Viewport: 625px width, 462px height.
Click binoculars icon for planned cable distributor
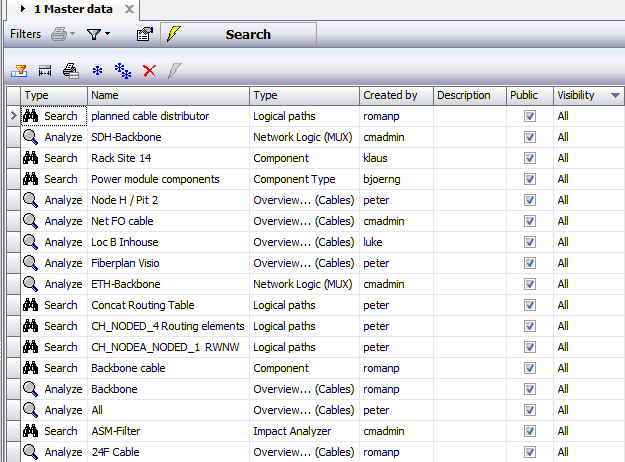coord(30,116)
